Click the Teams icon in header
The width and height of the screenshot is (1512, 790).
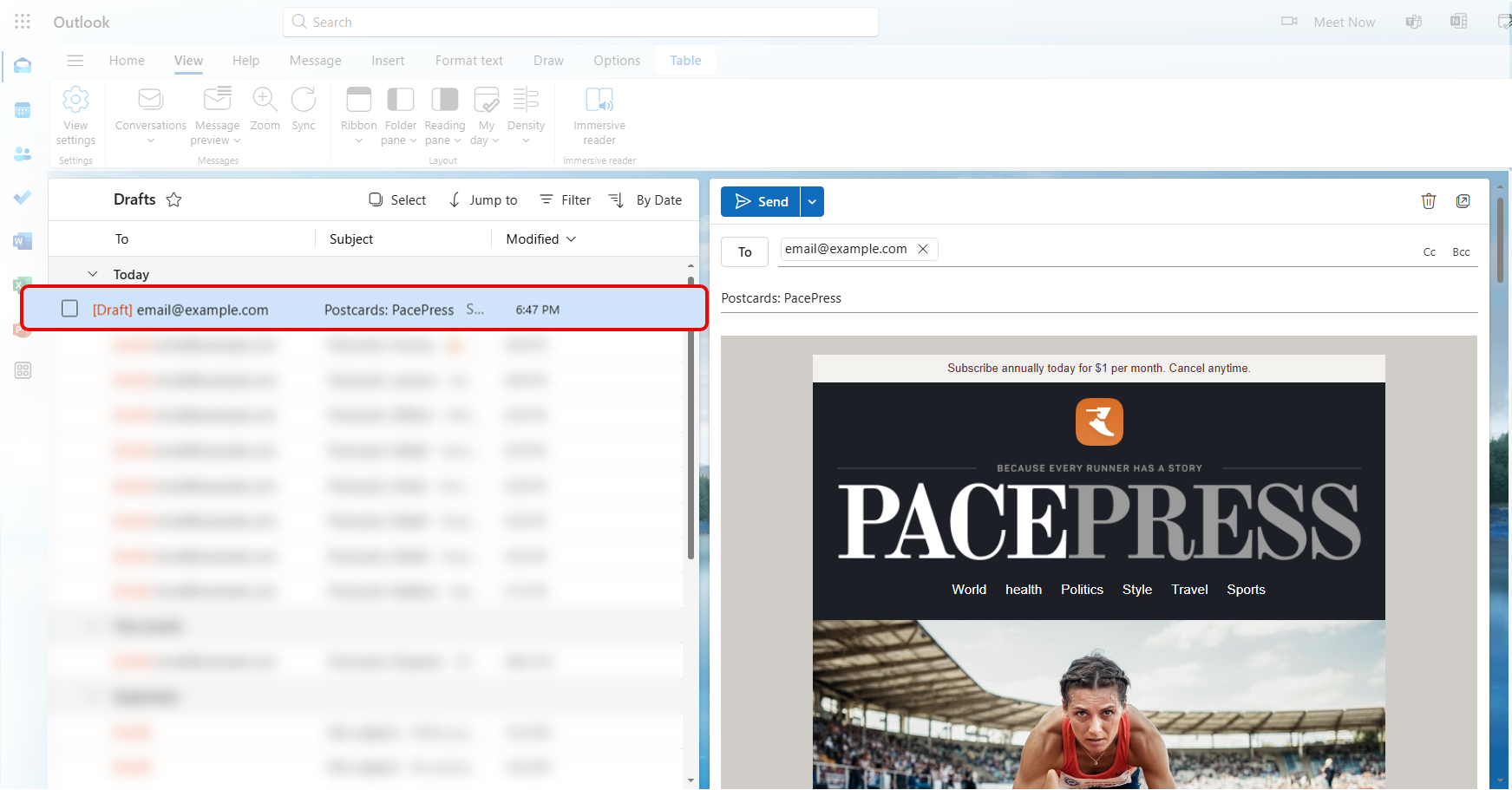click(x=1414, y=22)
